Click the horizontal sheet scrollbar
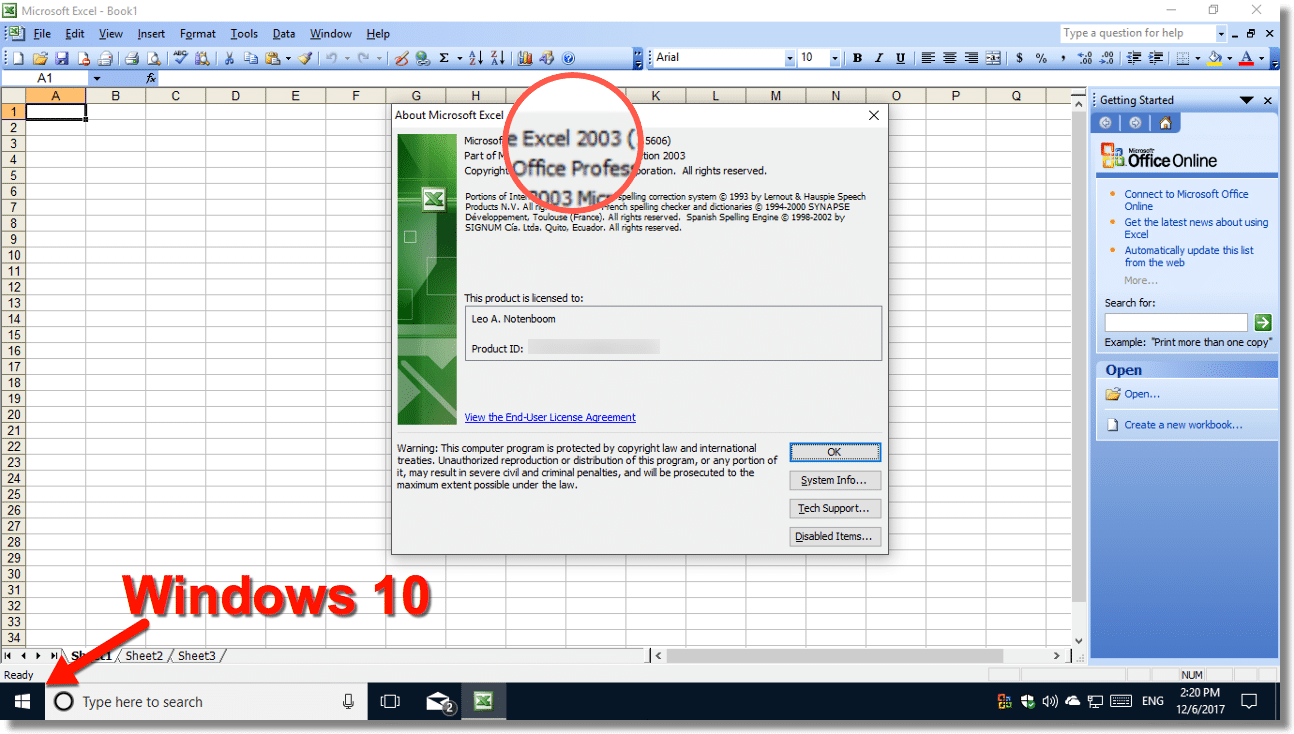The image size is (1294, 734). (857, 656)
